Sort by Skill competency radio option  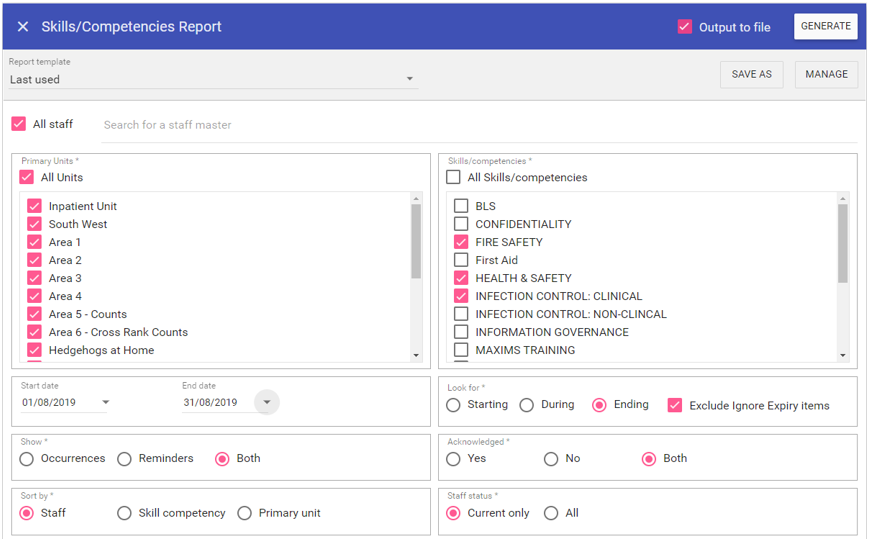tap(124, 513)
